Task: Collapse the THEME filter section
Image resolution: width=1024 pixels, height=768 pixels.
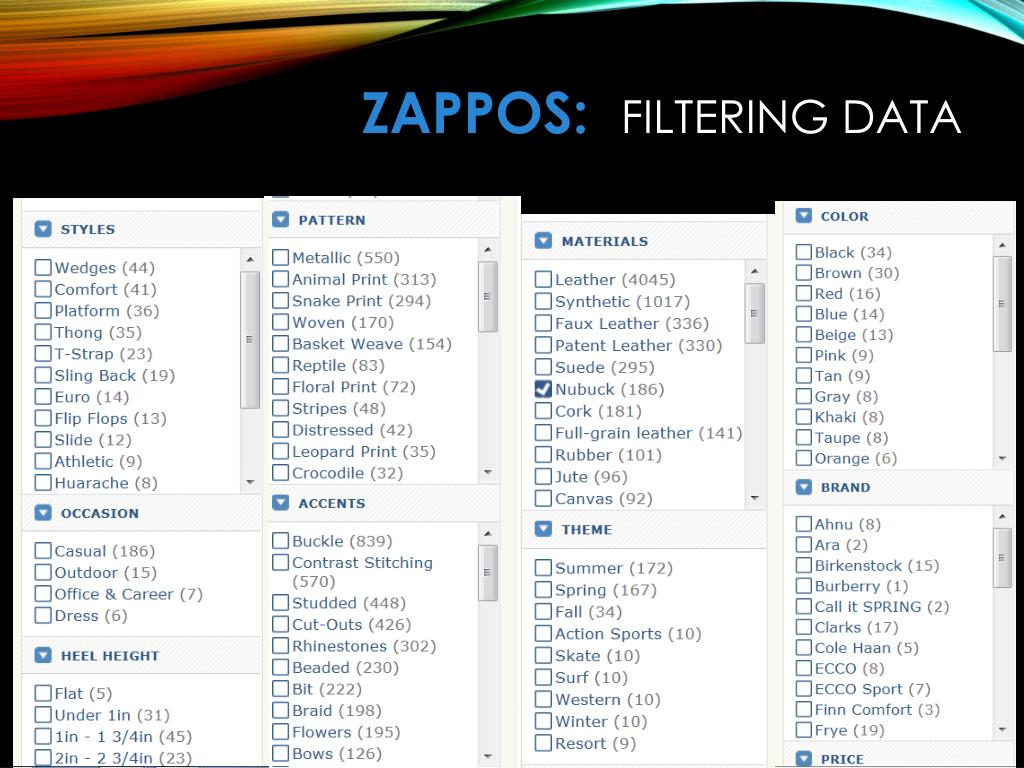Action: (x=543, y=529)
